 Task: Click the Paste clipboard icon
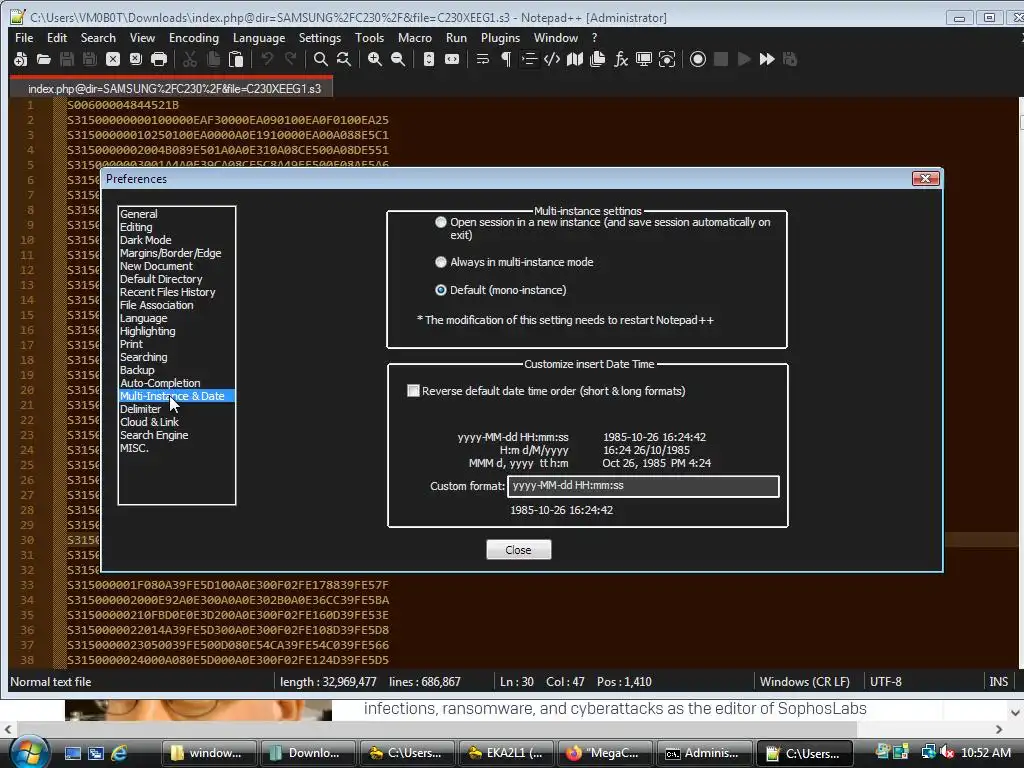pos(236,59)
